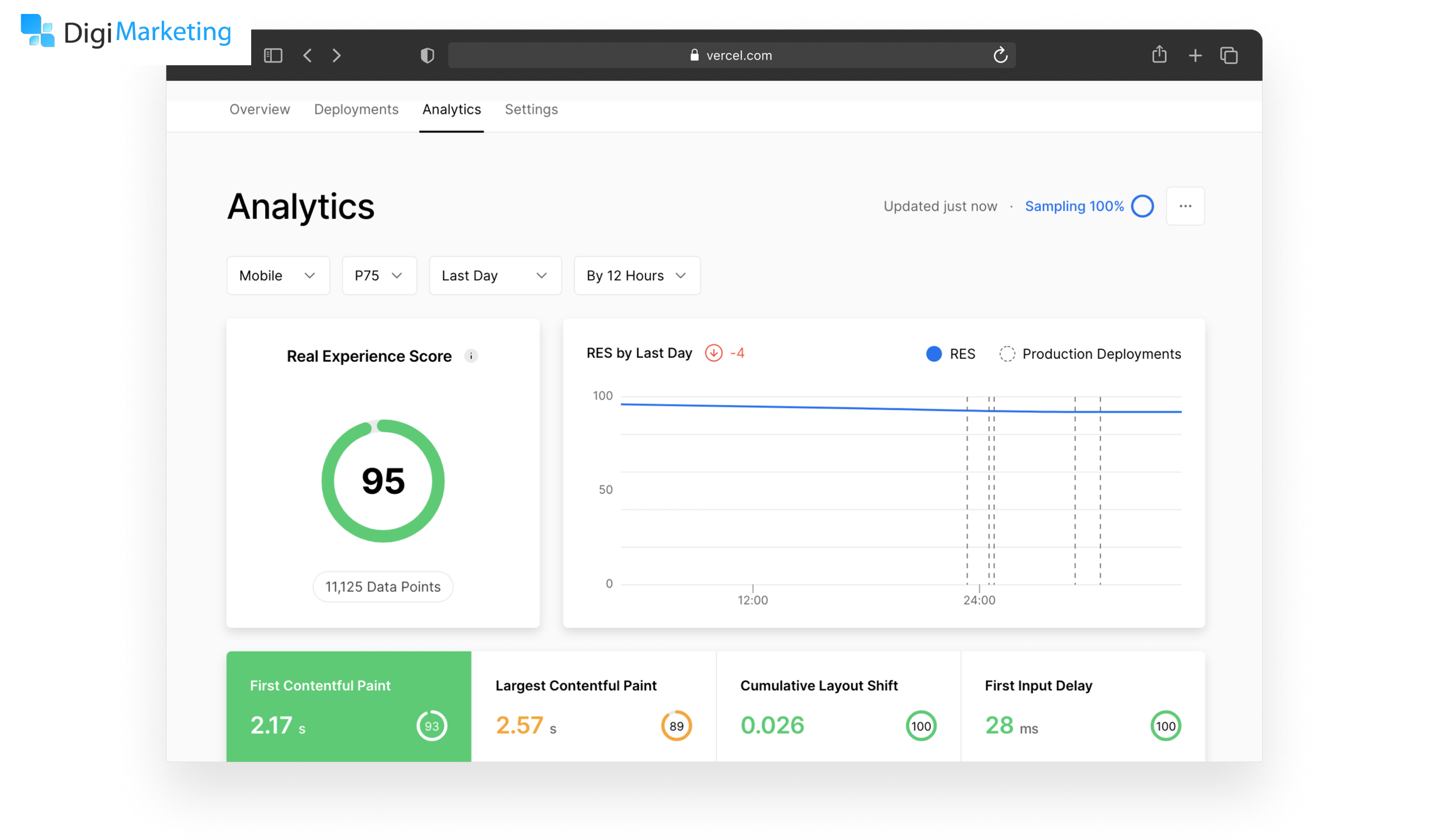Toggle the Sampling 100% circle indicator
This screenshot has height=840, width=1429.
[1143, 206]
